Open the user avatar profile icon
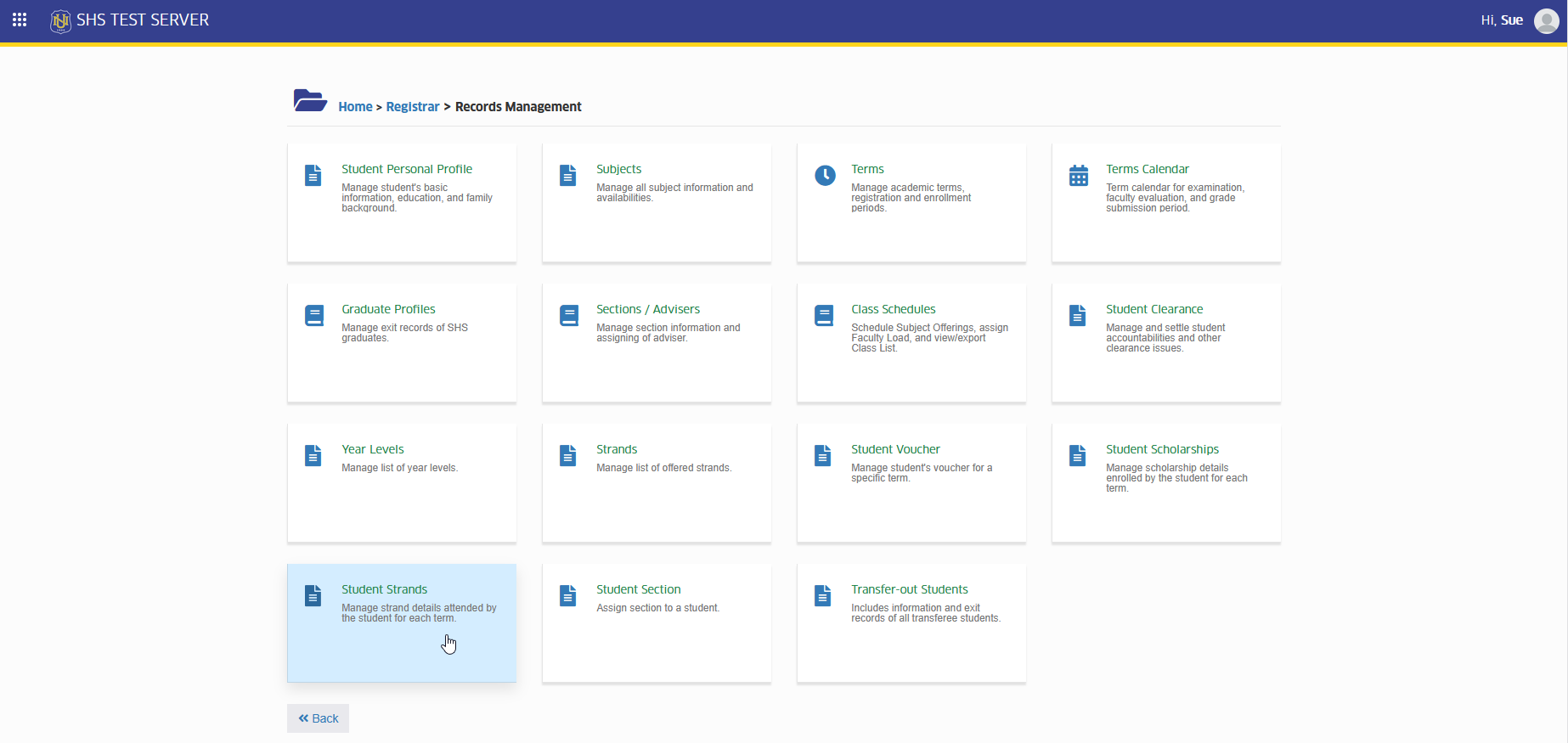 [1546, 20]
